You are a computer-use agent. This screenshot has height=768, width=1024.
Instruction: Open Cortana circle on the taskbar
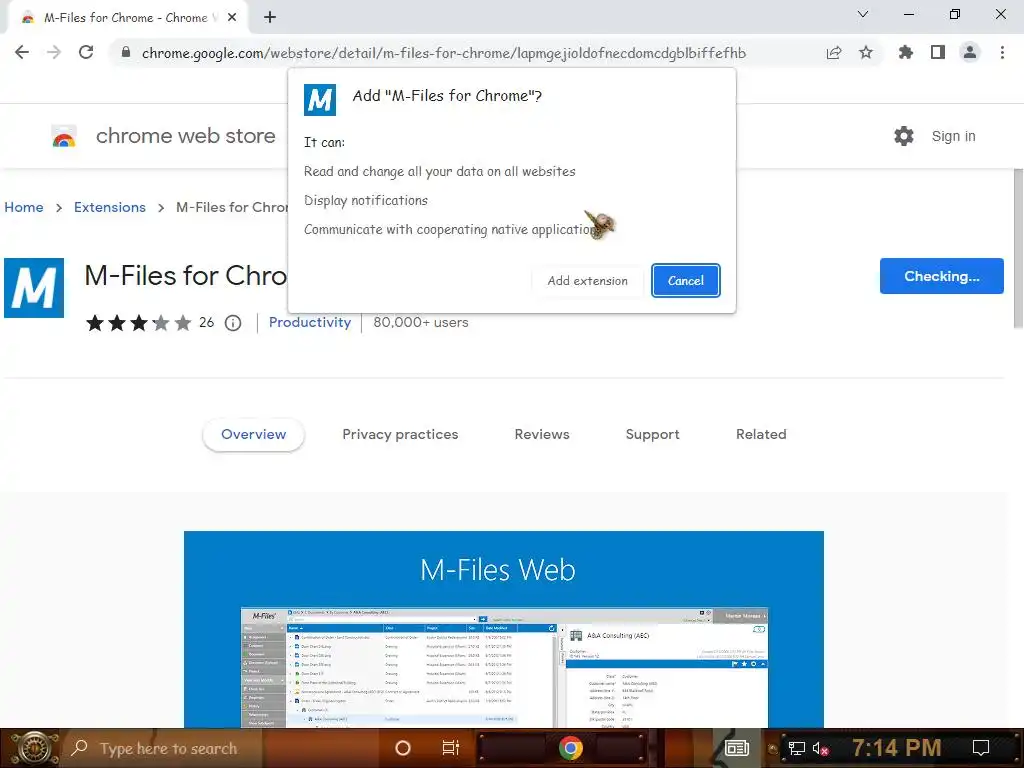[403, 748]
